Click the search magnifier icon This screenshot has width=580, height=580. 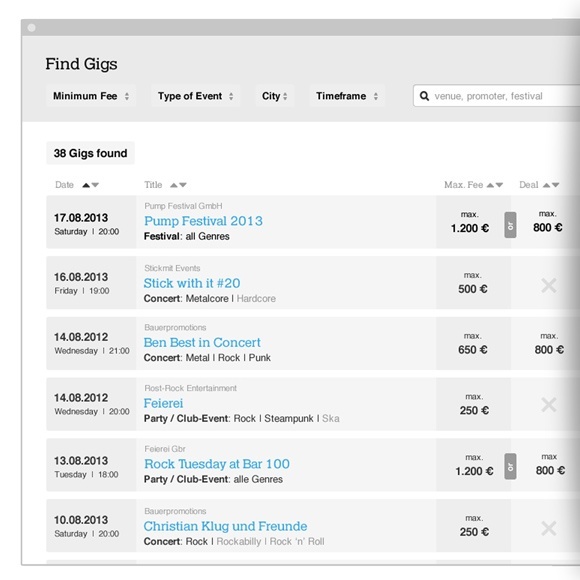(x=424, y=96)
